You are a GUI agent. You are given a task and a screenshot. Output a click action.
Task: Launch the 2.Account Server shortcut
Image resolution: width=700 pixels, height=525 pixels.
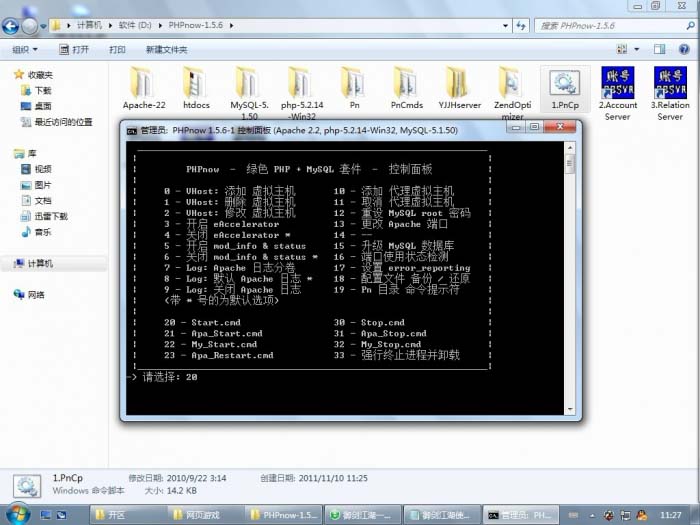pos(617,84)
